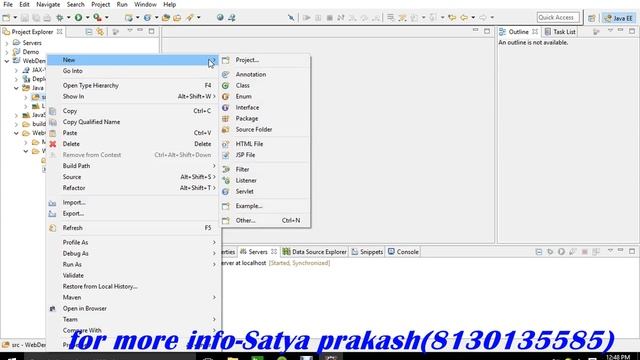Open Project Explorer View Menu triangle
The height and width of the screenshot is (360, 640).
129,31
